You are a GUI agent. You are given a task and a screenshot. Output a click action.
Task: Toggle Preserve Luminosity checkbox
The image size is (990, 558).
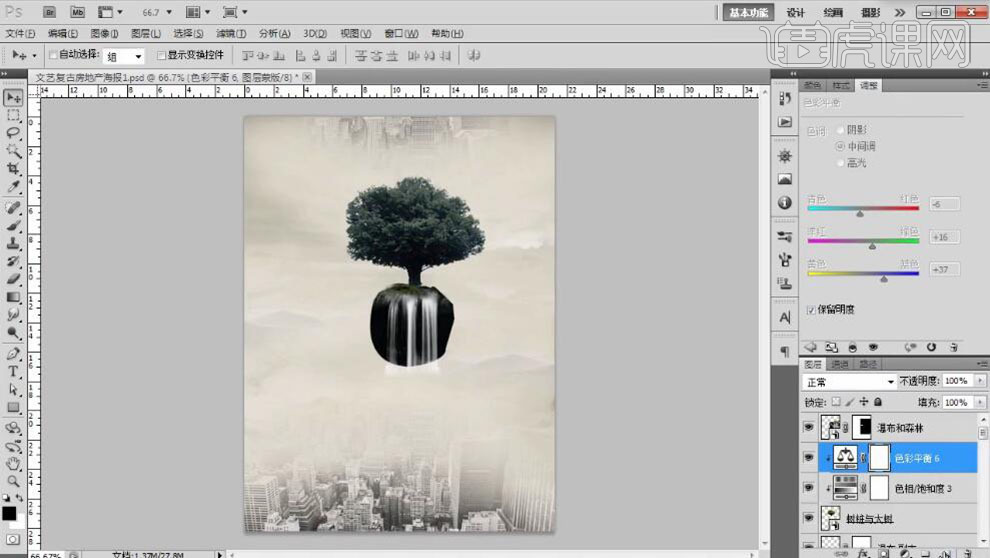point(811,310)
